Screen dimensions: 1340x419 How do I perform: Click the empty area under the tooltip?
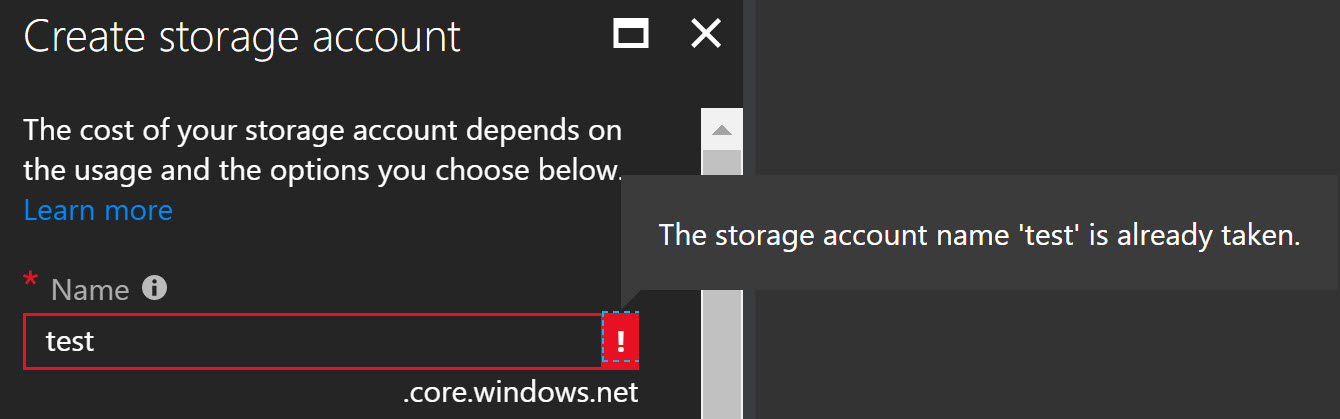1040,355
